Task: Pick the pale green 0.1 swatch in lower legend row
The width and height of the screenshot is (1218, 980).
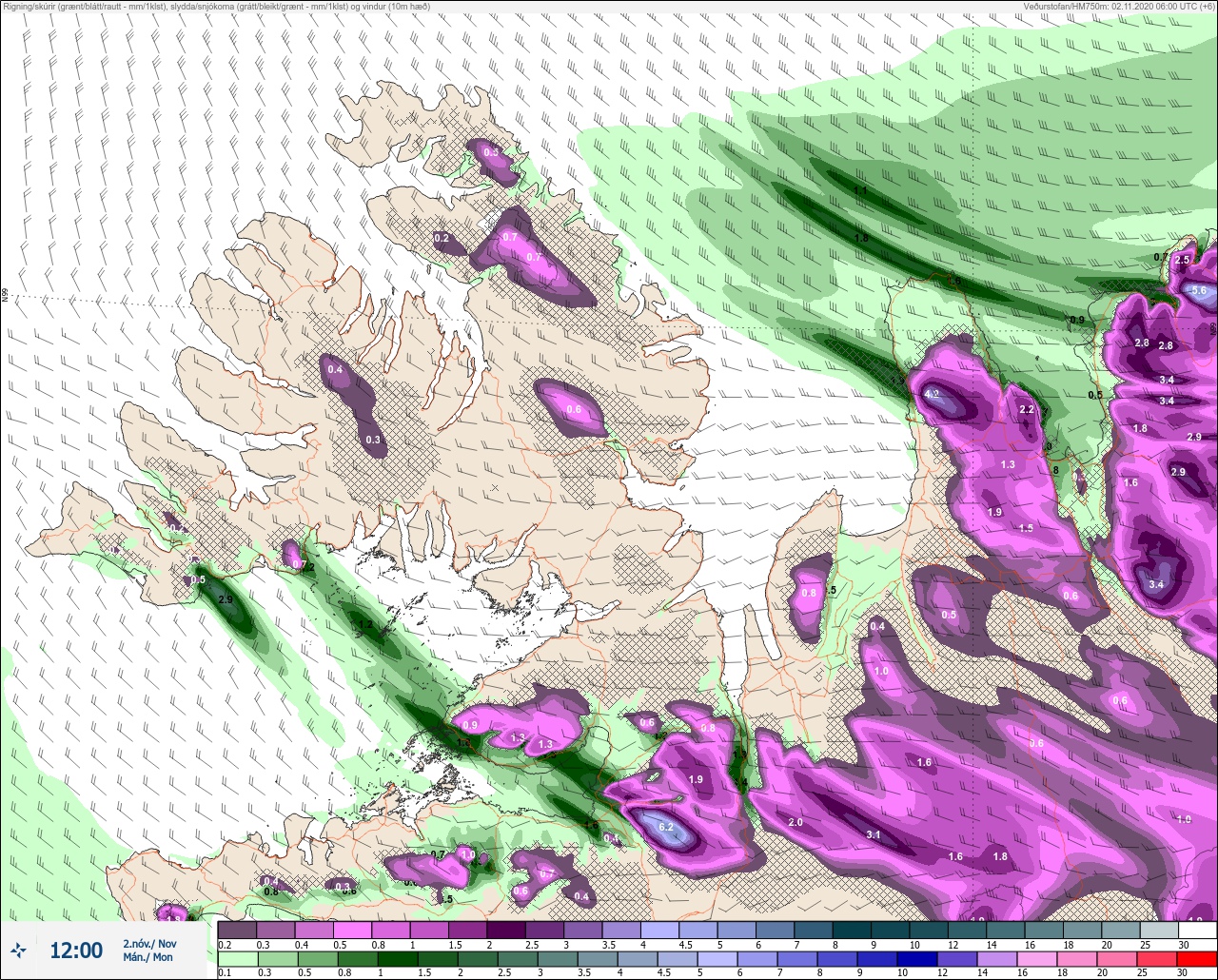Action: point(237,958)
